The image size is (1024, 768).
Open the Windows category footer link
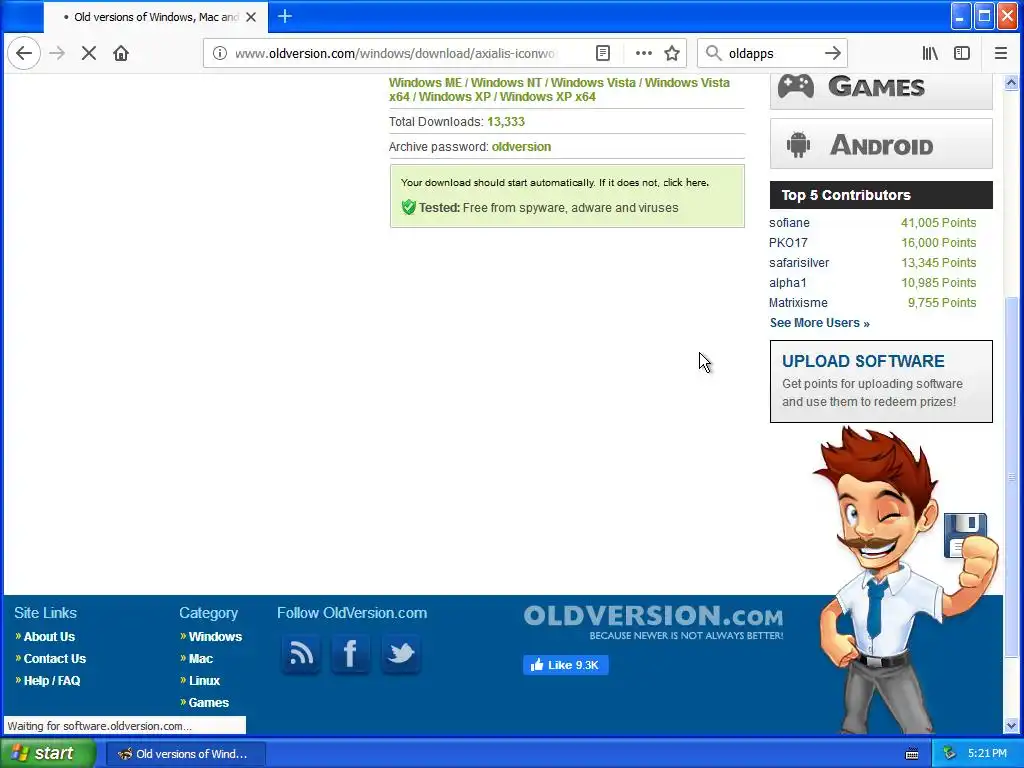[x=215, y=637]
